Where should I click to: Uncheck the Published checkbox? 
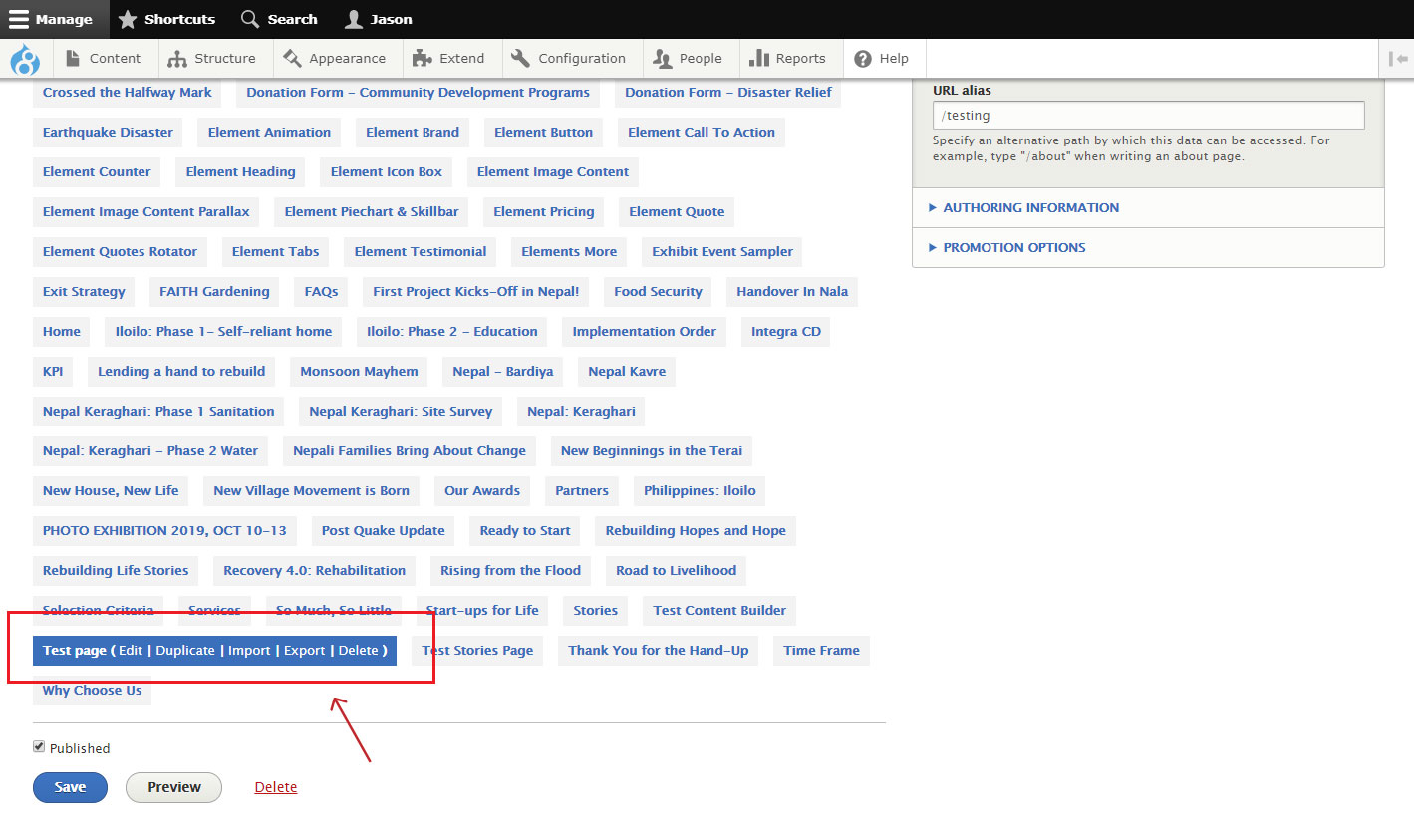tap(39, 746)
